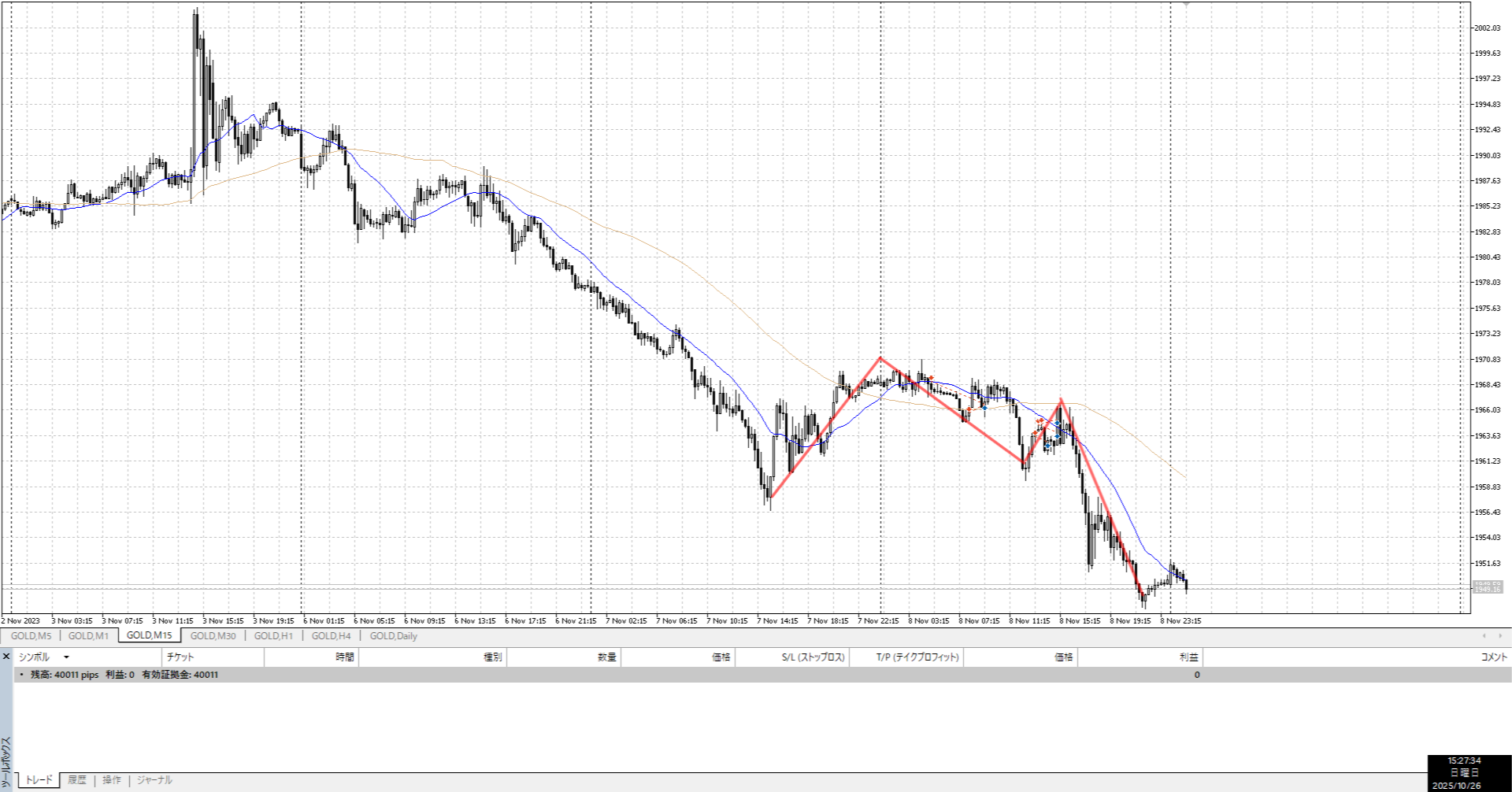Click the current price label on price axis
Image resolution: width=1512 pixels, height=792 pixels.
[x=1487, y=587]
